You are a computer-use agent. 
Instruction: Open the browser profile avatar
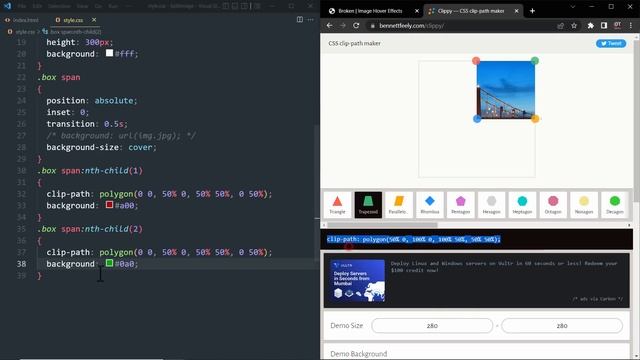coord(617,25)
